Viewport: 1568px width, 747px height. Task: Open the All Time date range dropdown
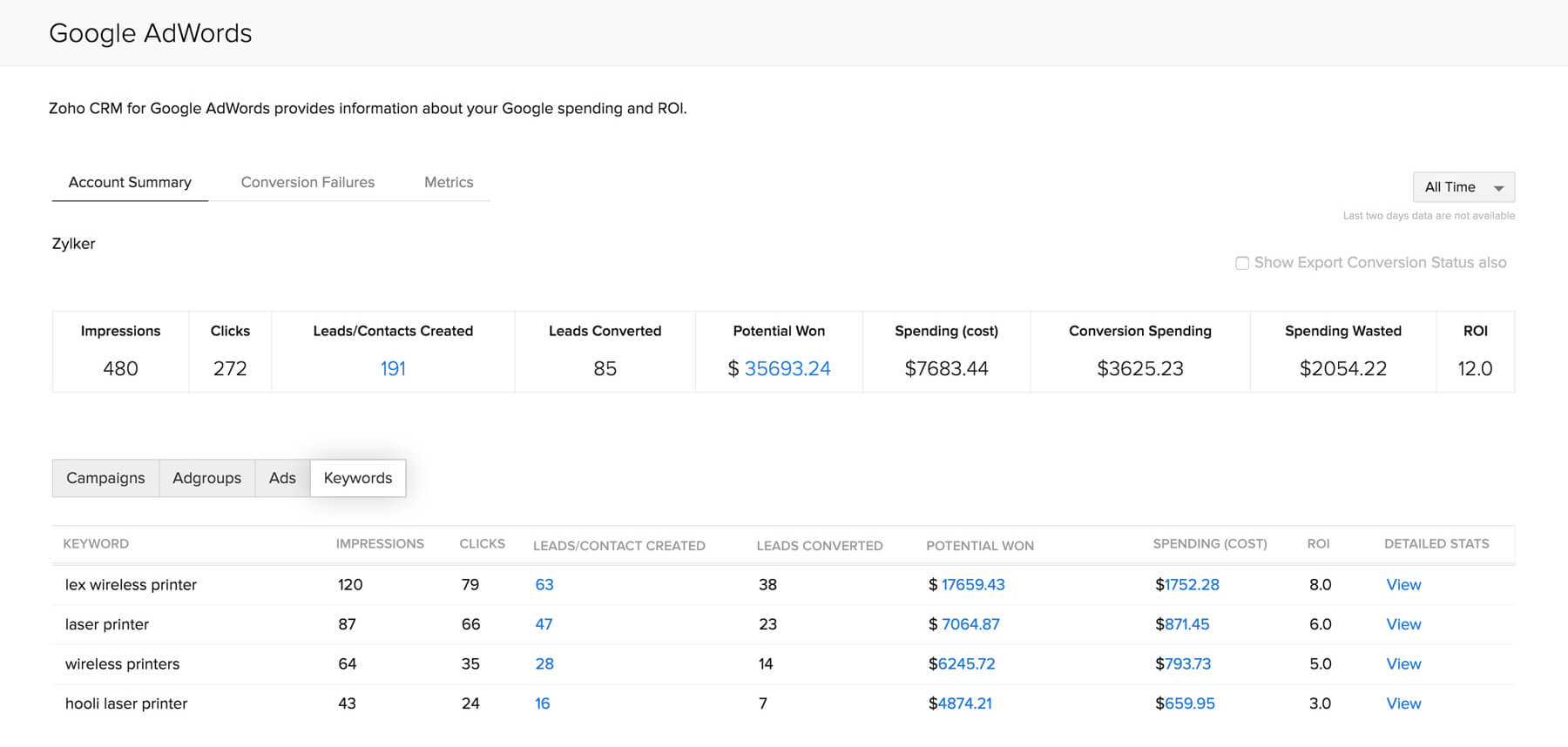(x=1463, y=187)
